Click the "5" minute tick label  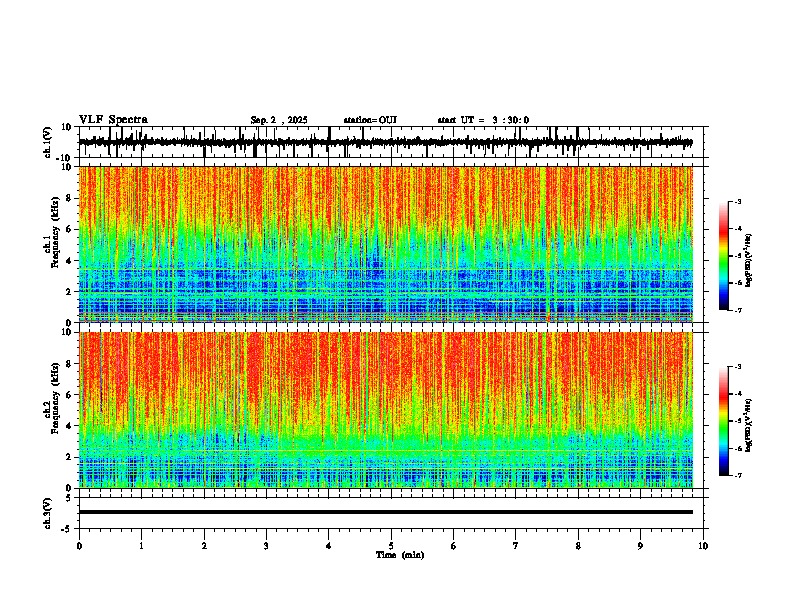pos(391,546)
